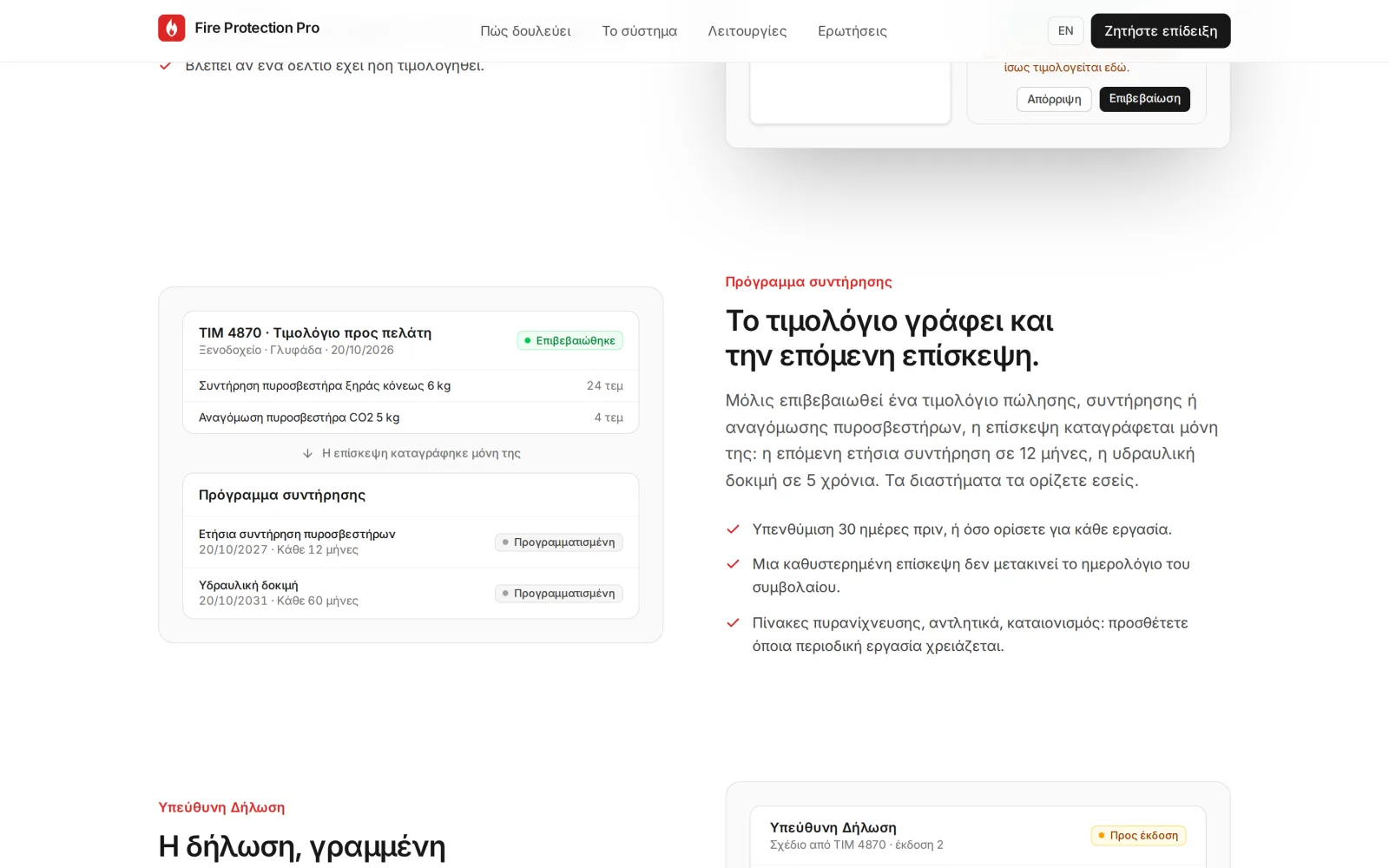This screenshot has width=1389, height=868.
Task: Click the Επιβεβαίωση button
Action: coord(1144,99)
